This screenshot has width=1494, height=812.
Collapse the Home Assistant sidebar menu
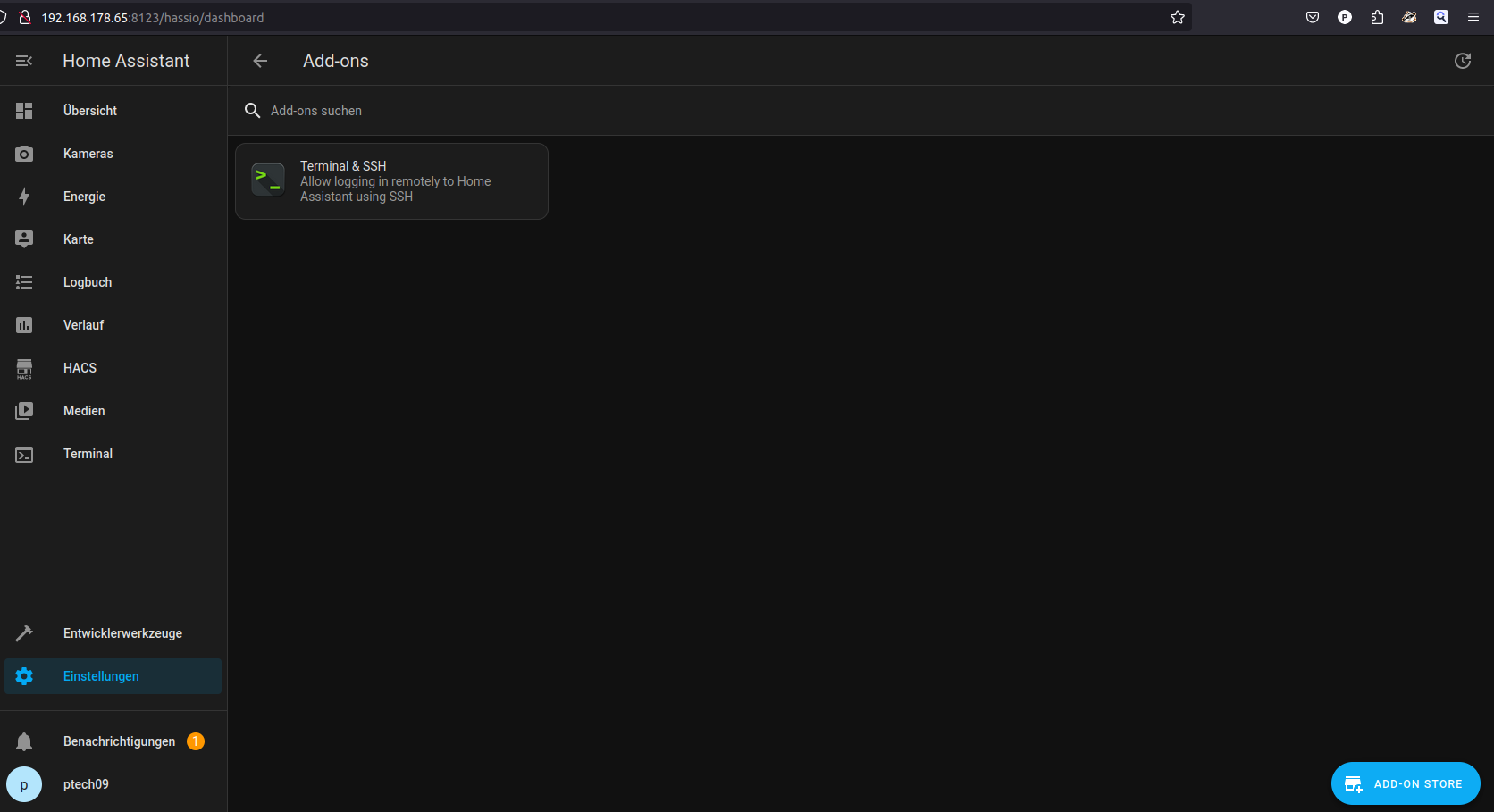[x=24, y=61]
